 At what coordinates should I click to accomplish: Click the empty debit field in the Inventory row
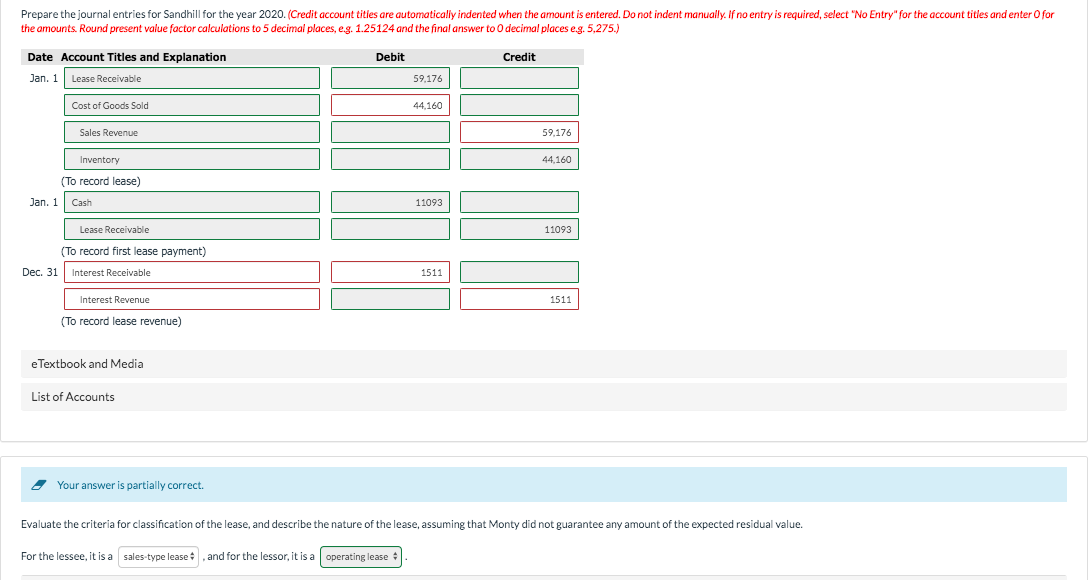click(x=390, y=159)
